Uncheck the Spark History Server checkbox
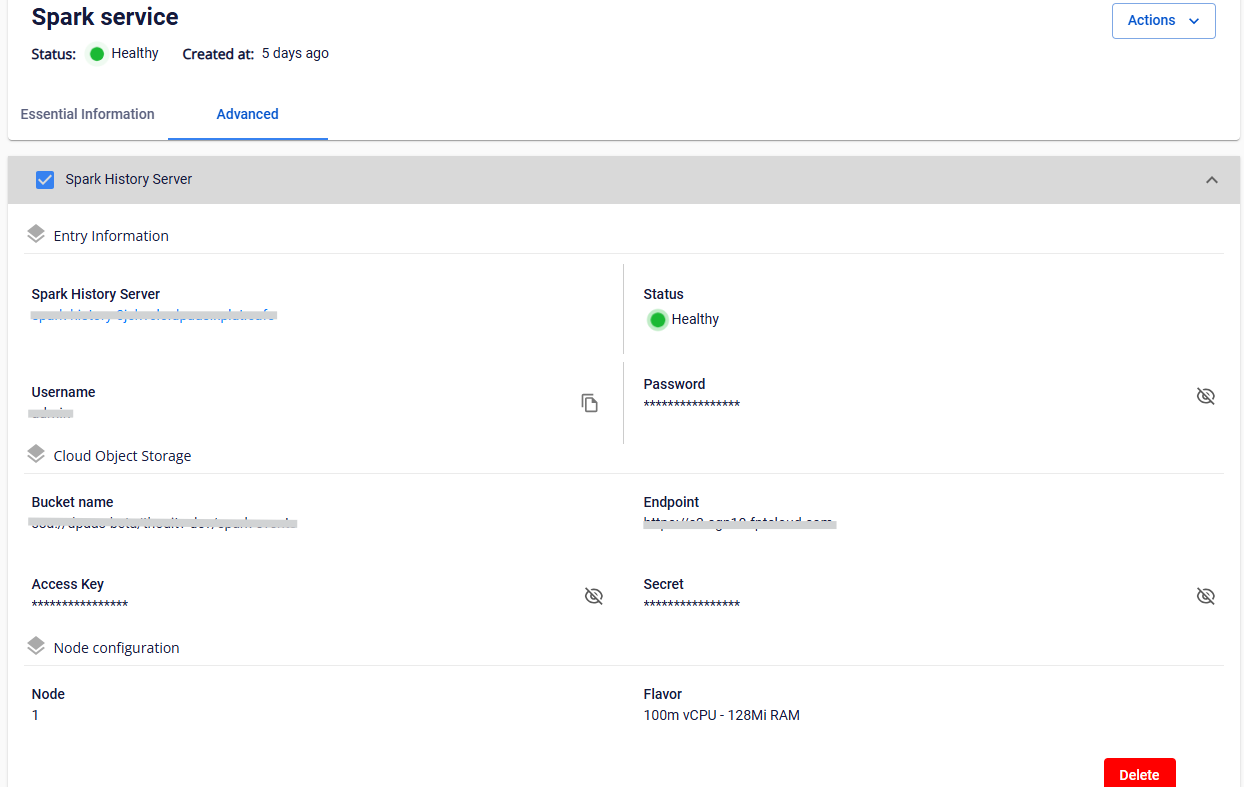The height and width of the screenshot is (787, 1244). click(x=45, y=180)
